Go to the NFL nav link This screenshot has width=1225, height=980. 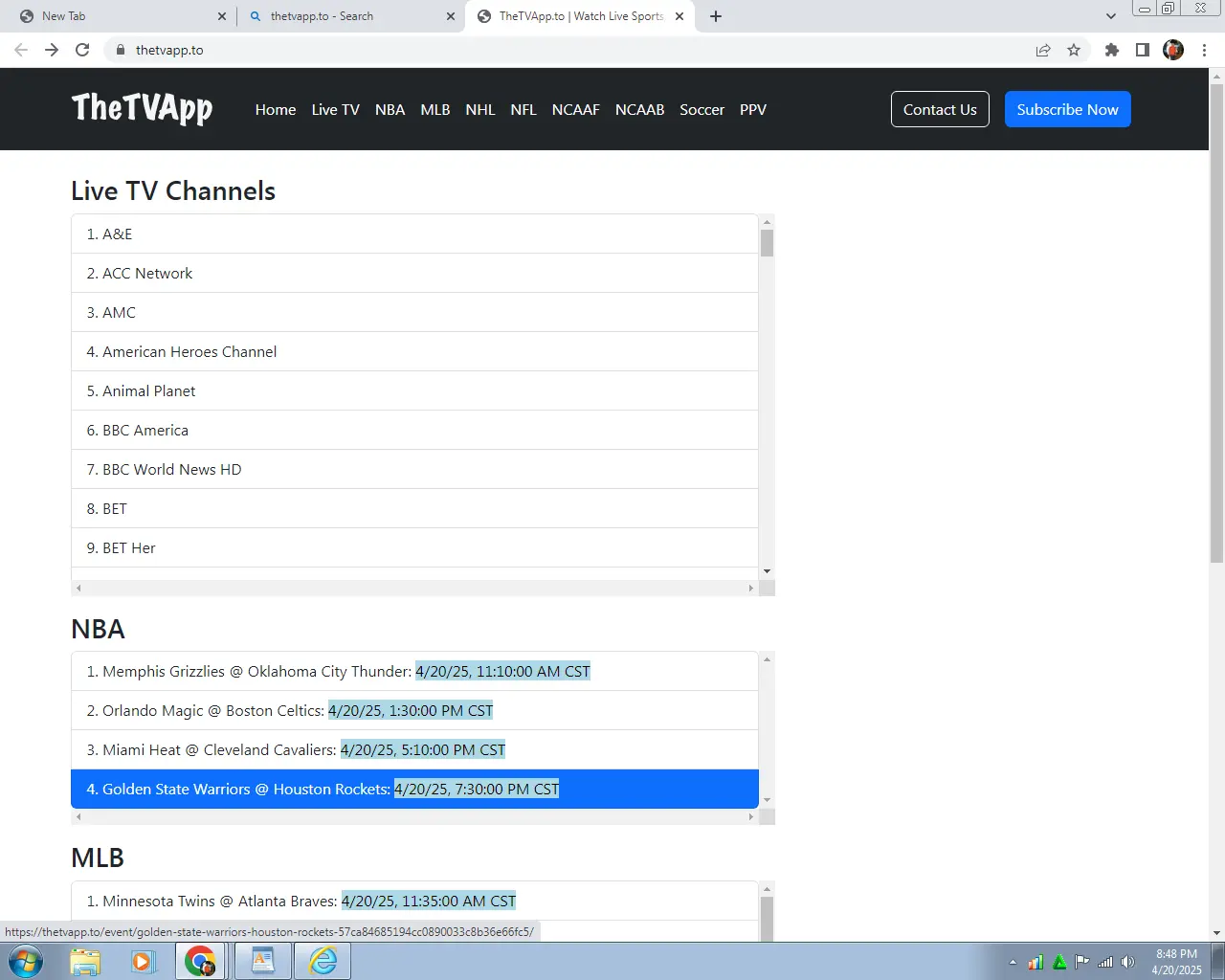523,109
